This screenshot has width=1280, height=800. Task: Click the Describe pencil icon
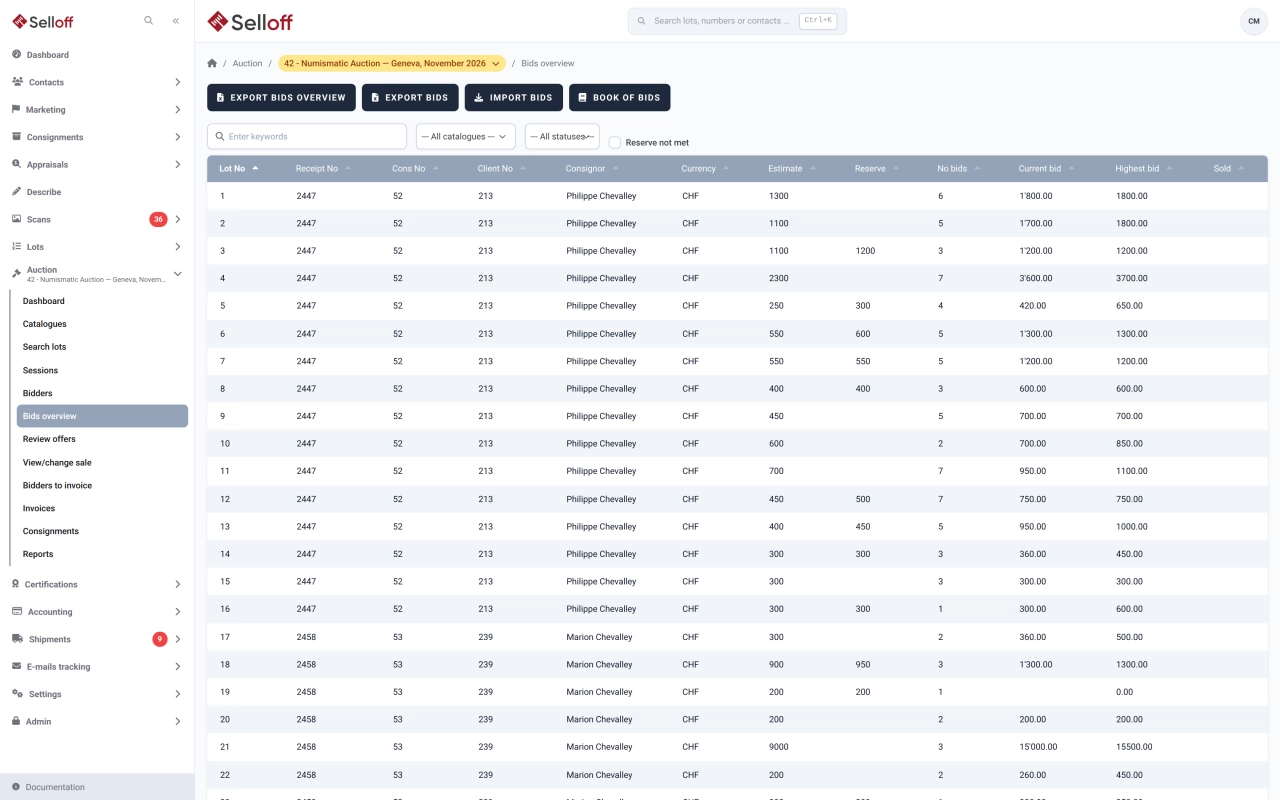click(17, 191)
